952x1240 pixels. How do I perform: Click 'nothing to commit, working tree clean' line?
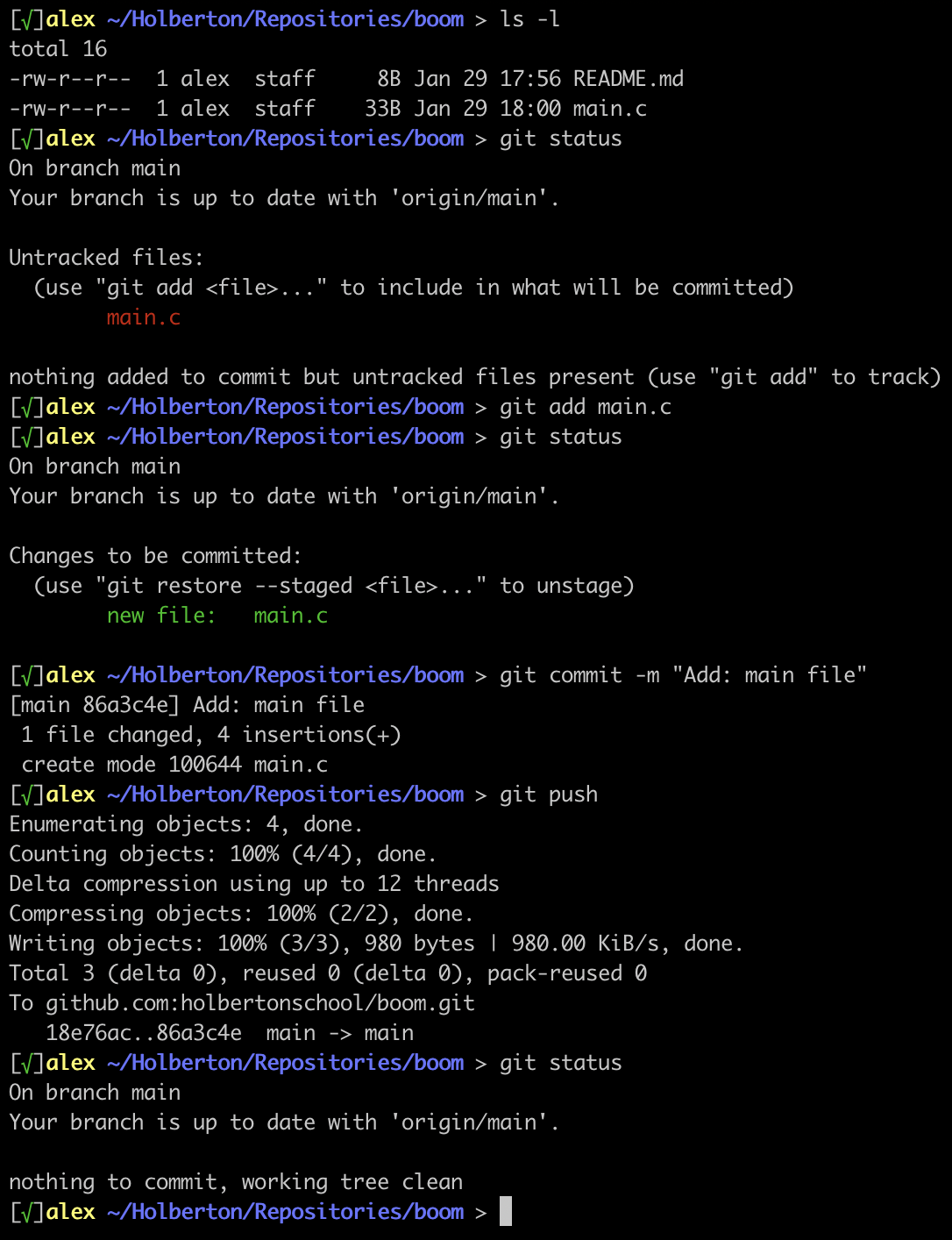click(236, 1182)
